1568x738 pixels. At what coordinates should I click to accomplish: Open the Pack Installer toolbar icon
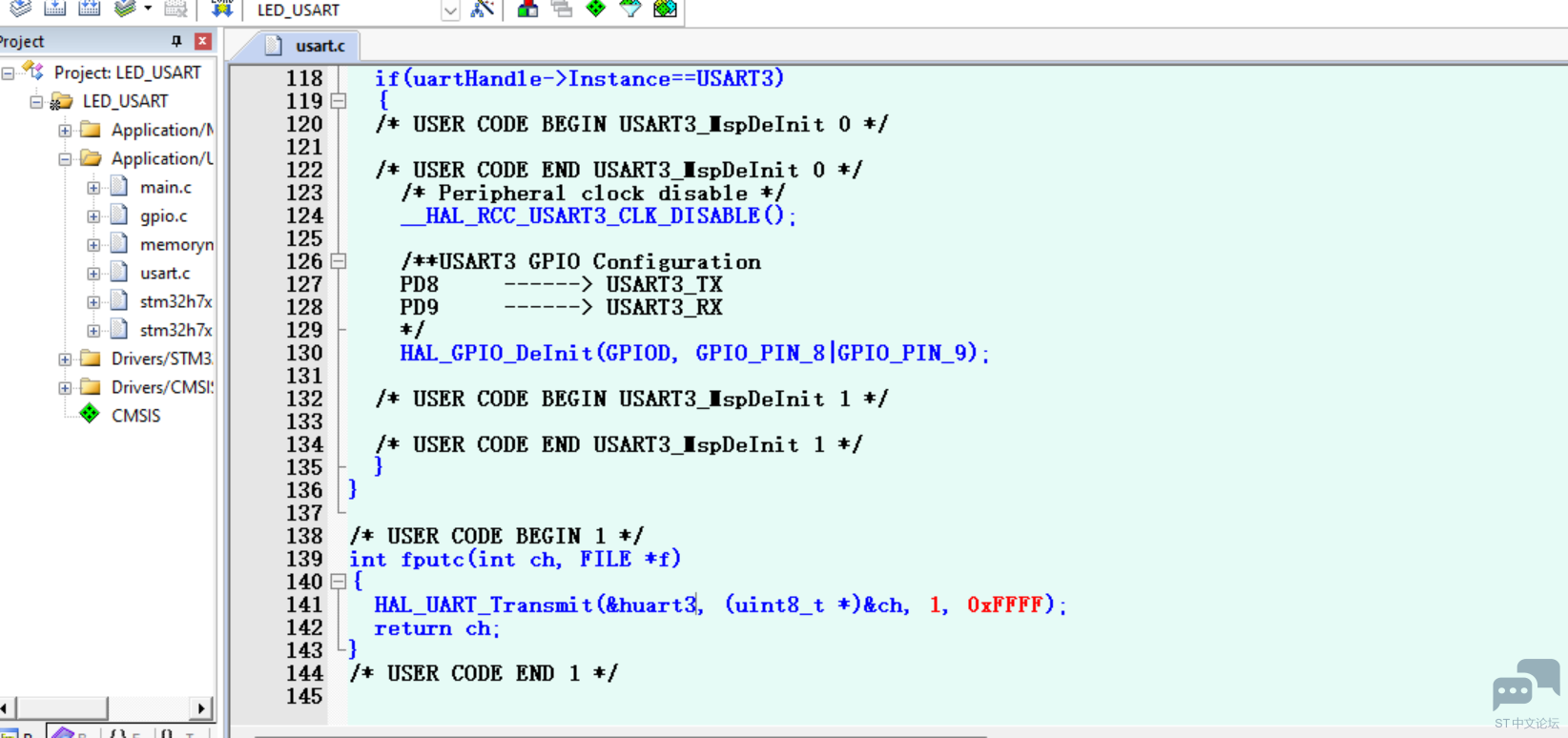pos(665,9)
